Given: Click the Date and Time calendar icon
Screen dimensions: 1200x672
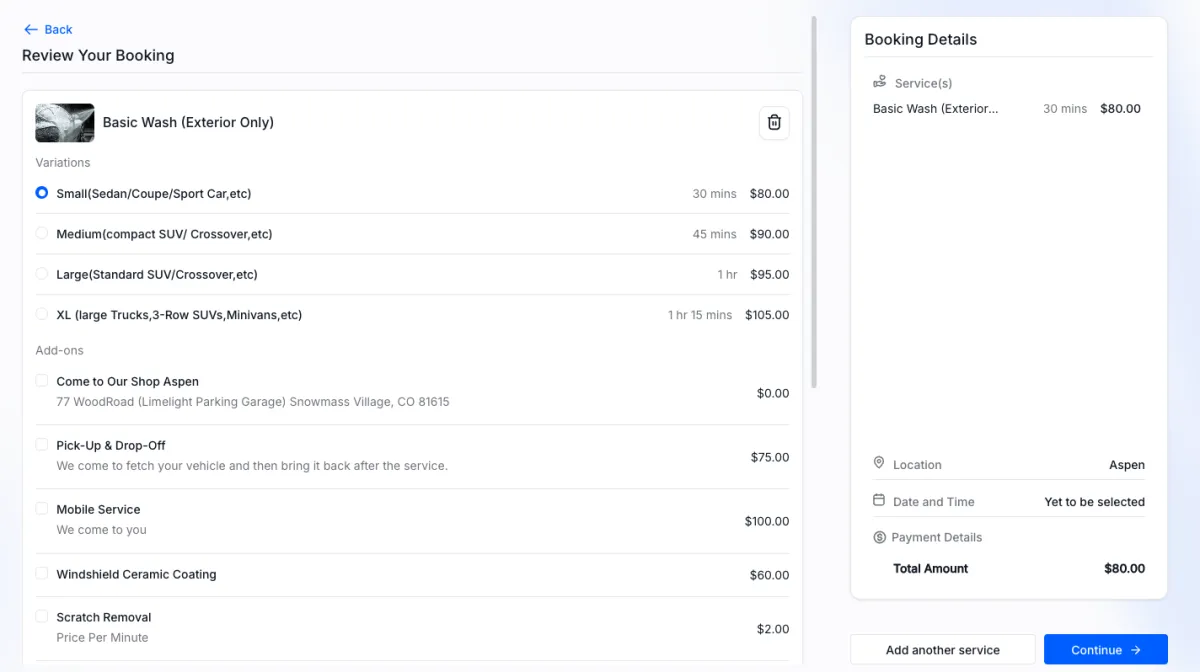Looking at the screenshot, I should click(879, 501).
